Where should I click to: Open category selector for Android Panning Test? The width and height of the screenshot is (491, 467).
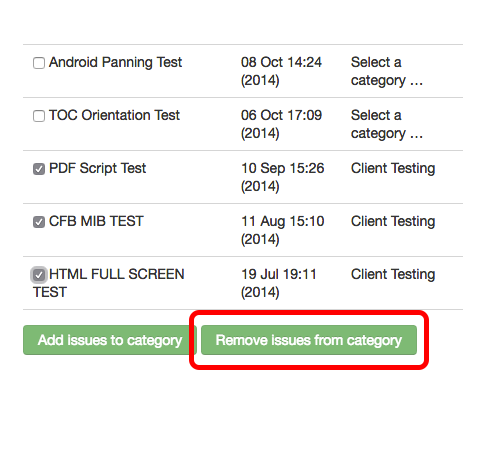click(387, 71)
